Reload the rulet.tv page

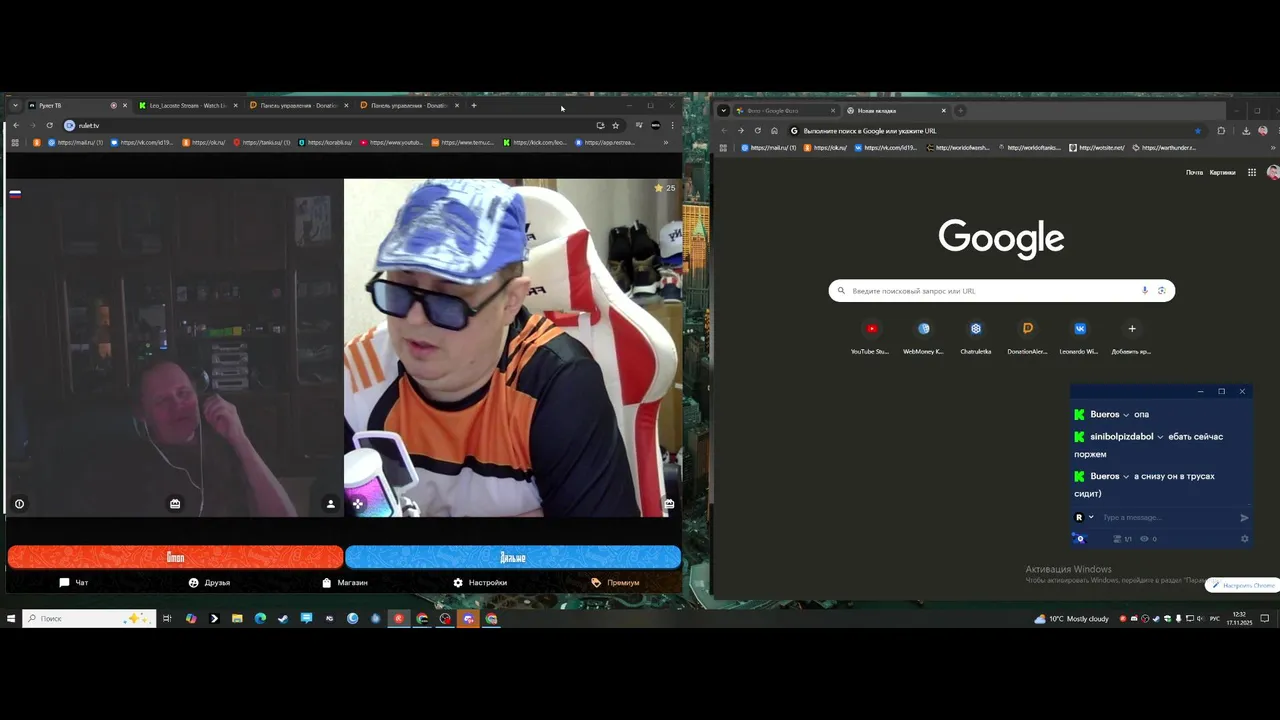pos(49,125)
